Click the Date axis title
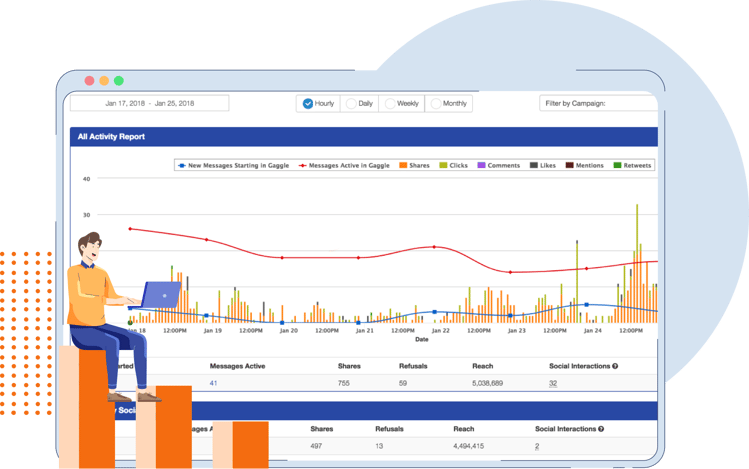 tap(422, 340)
